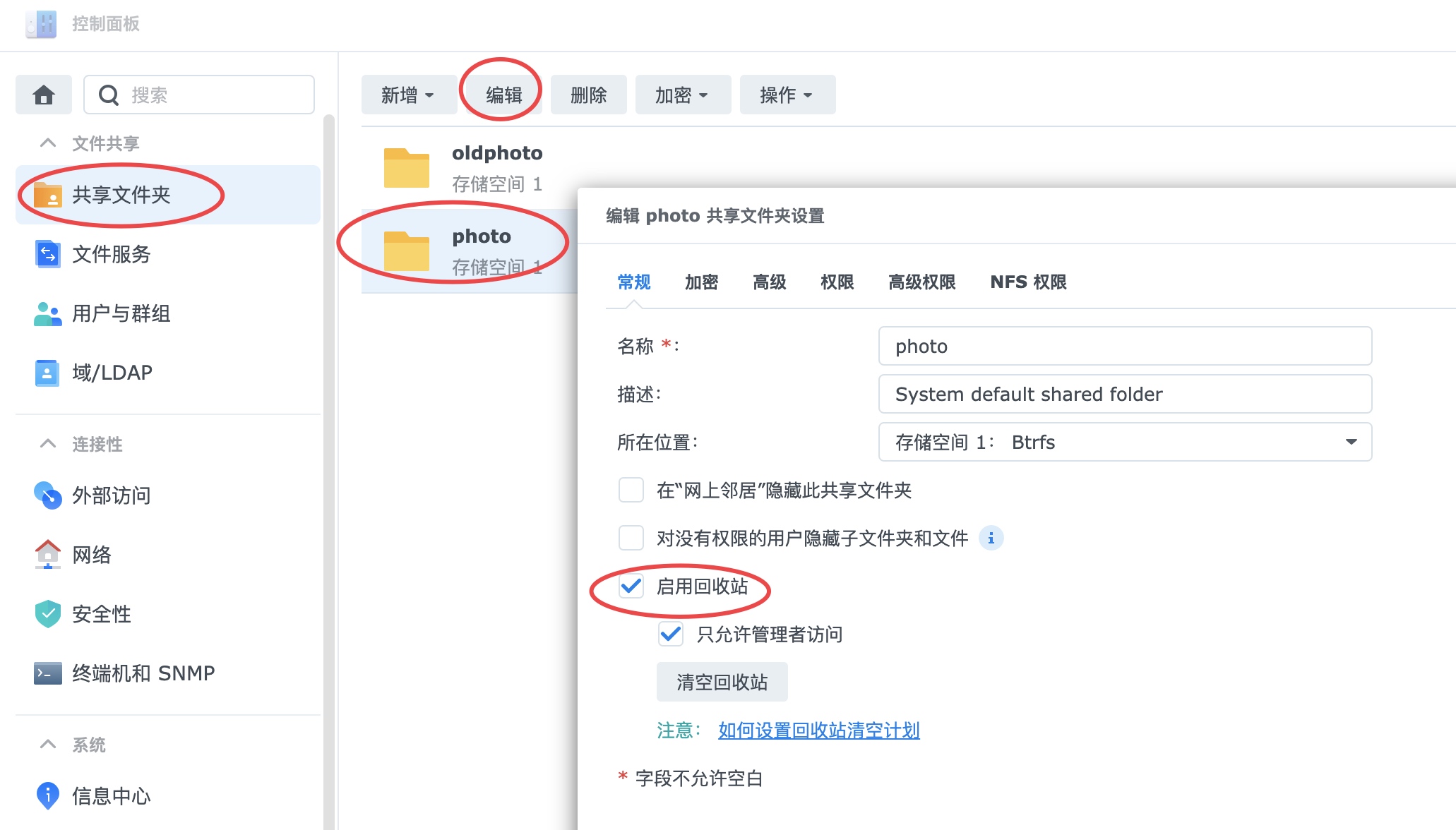
Task: Click the search magnifier icon
Action: 109,95
